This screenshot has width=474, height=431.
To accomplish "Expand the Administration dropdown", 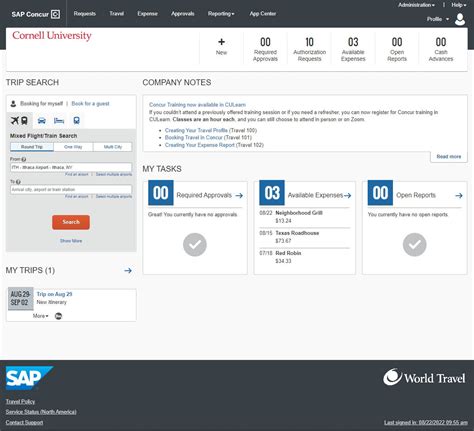I will [x=416, y=5].
